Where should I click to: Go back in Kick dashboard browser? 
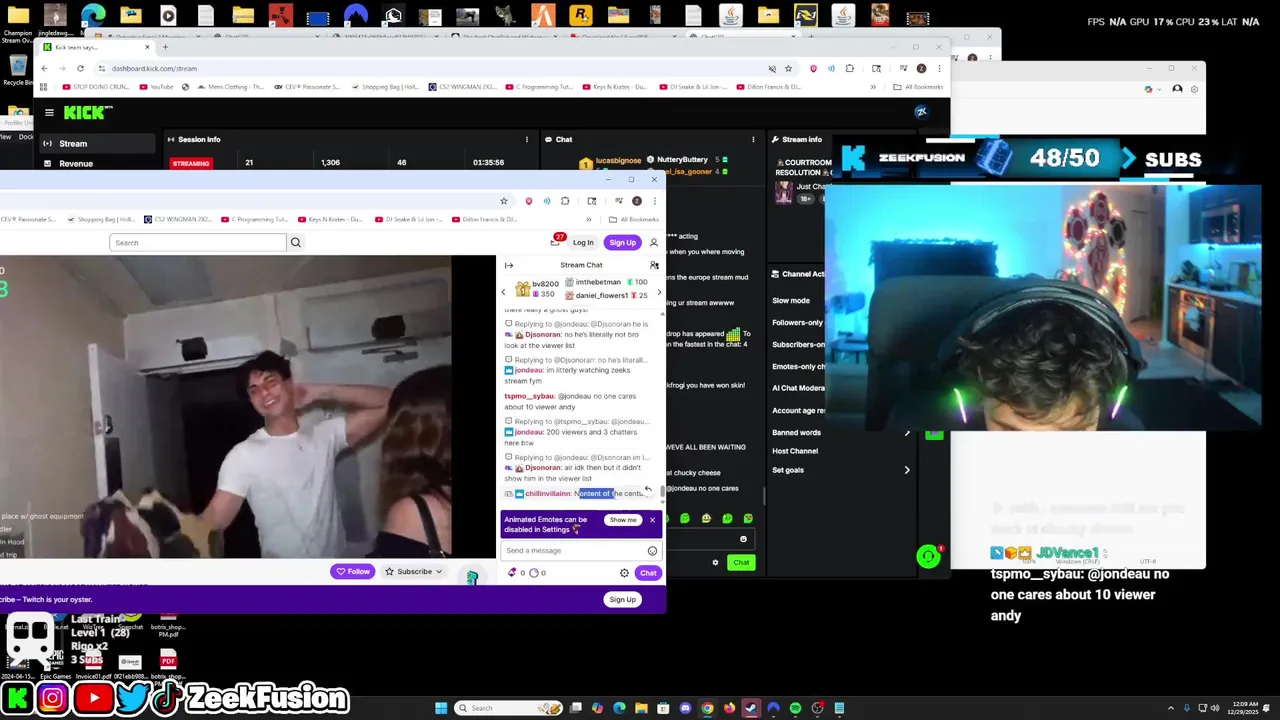(44, 68)
